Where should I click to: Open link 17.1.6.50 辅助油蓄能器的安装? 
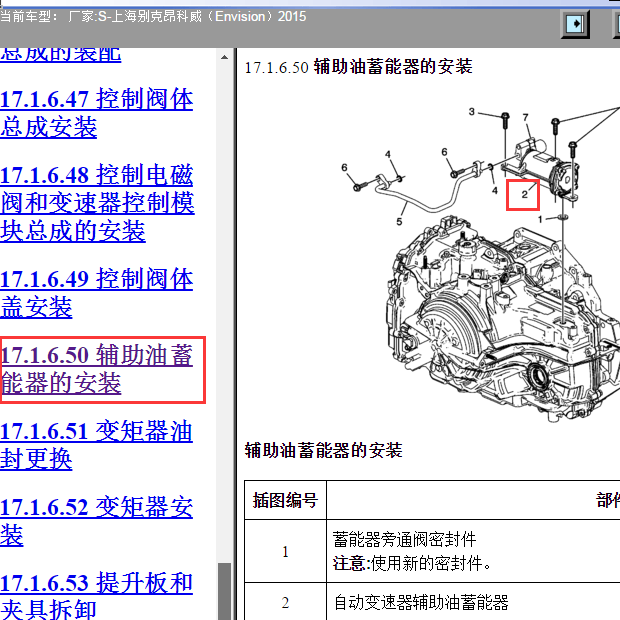pos(96,369)
